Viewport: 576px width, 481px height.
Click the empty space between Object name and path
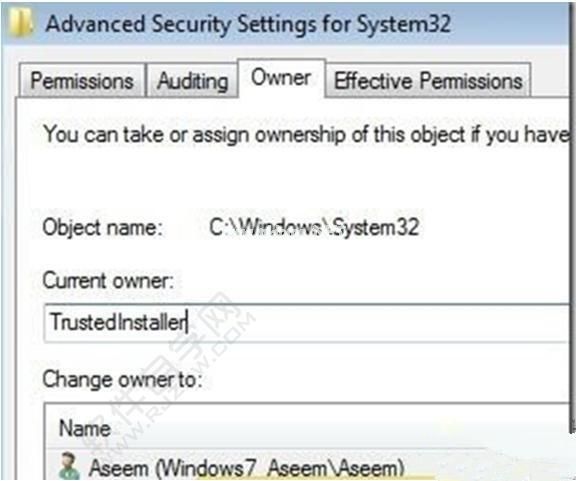[186, 228]
